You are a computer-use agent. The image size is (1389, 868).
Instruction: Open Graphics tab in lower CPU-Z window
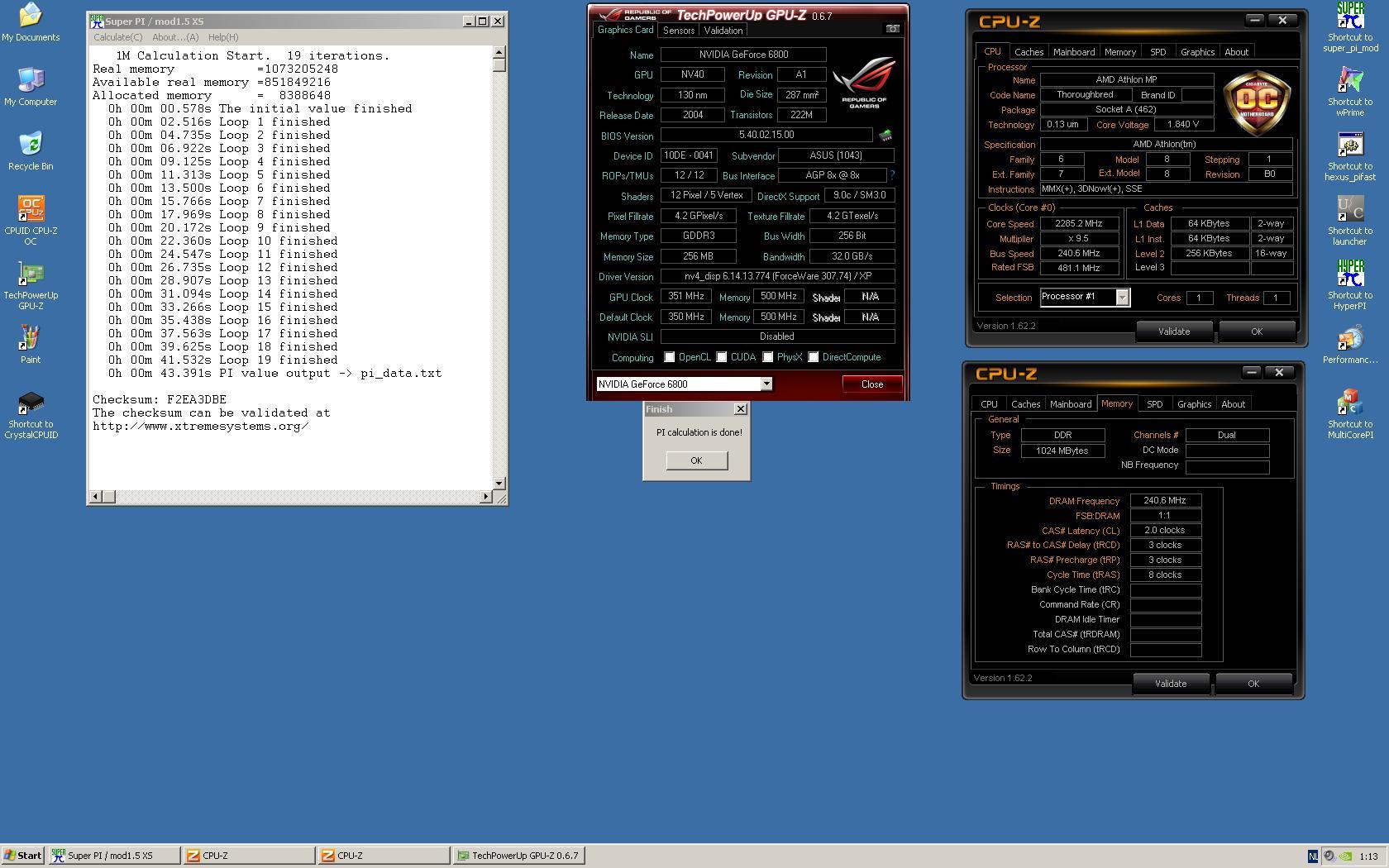pyautogui.click(x=1194, y=404)
